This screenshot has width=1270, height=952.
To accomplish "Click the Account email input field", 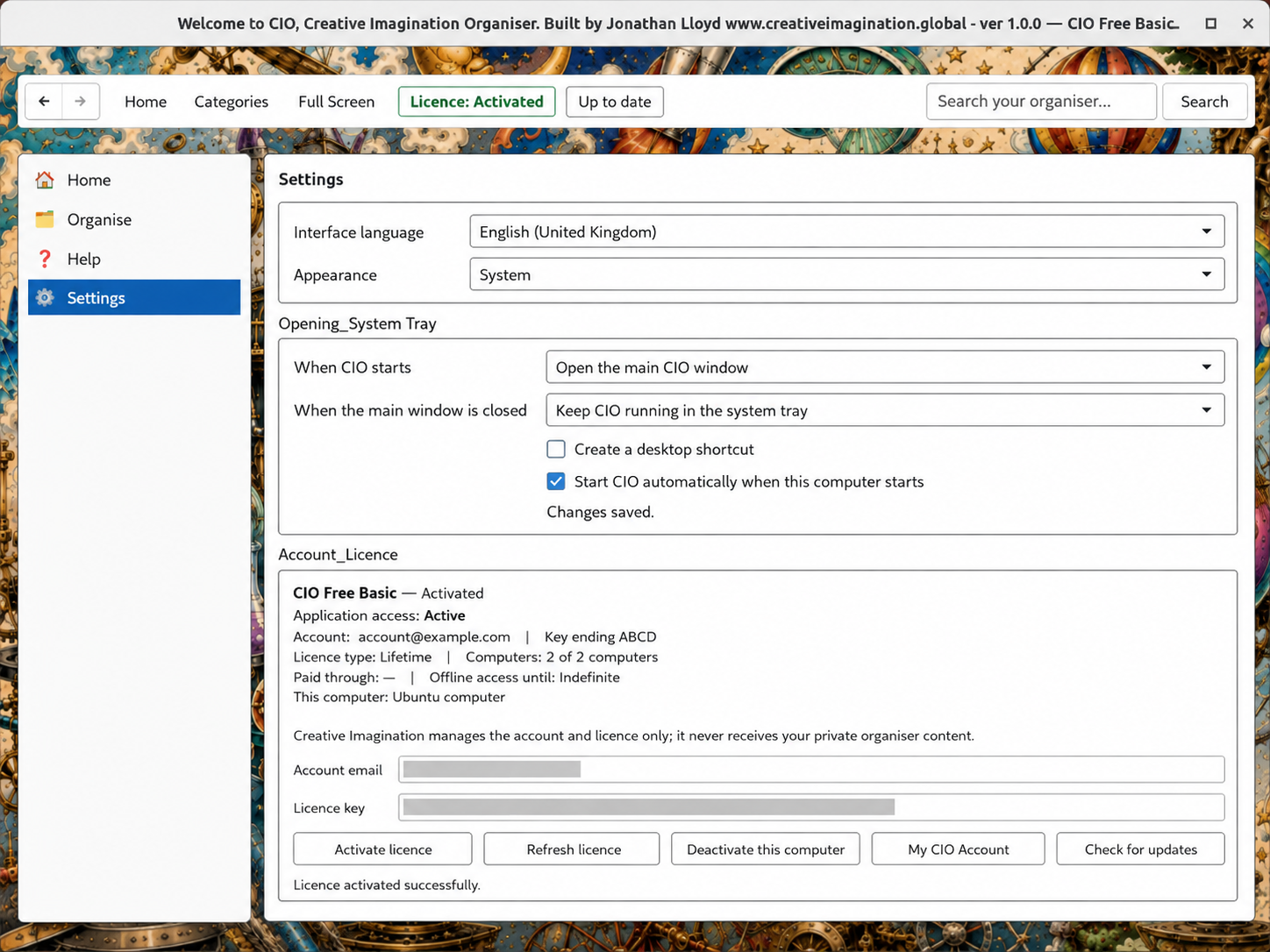I will point(811,770).
